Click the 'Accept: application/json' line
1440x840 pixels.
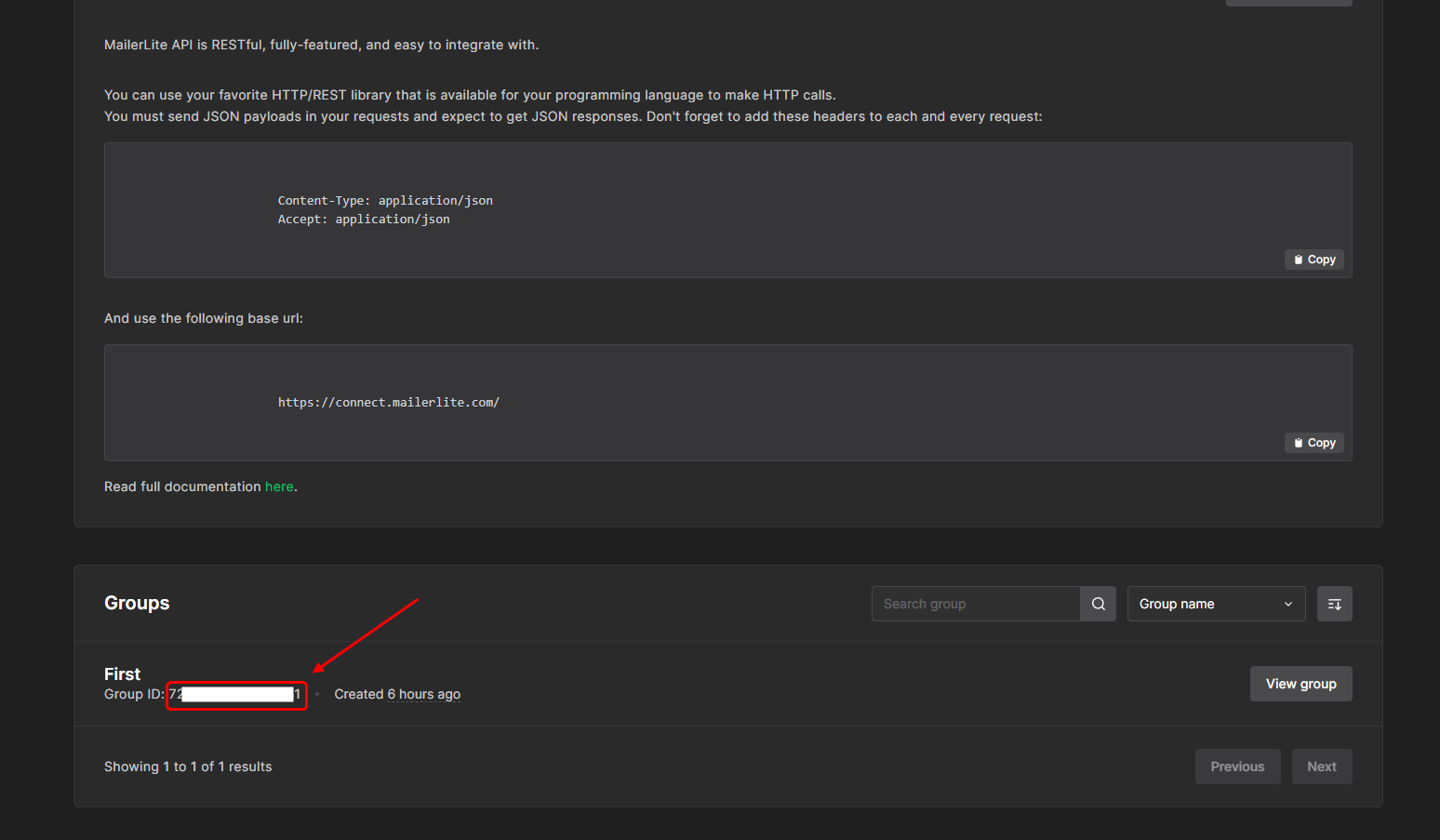click(364, 220)
